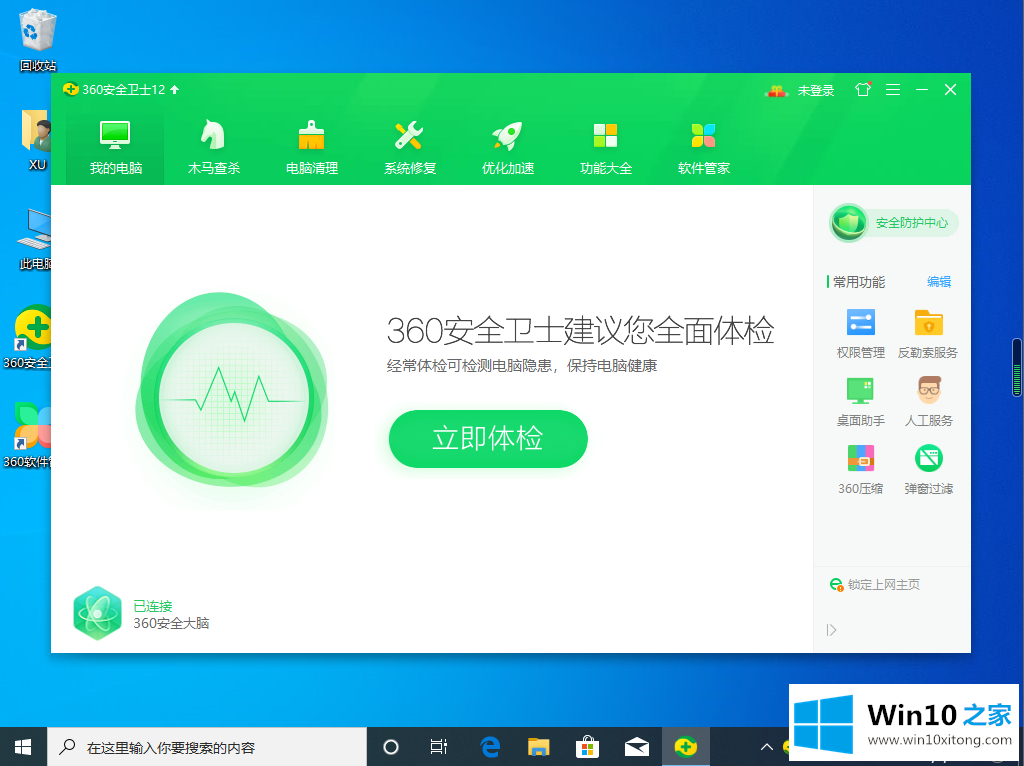Select 360软件管家 desktop shortcut
The image size is (1024, 766).
[x=29, y=436]
